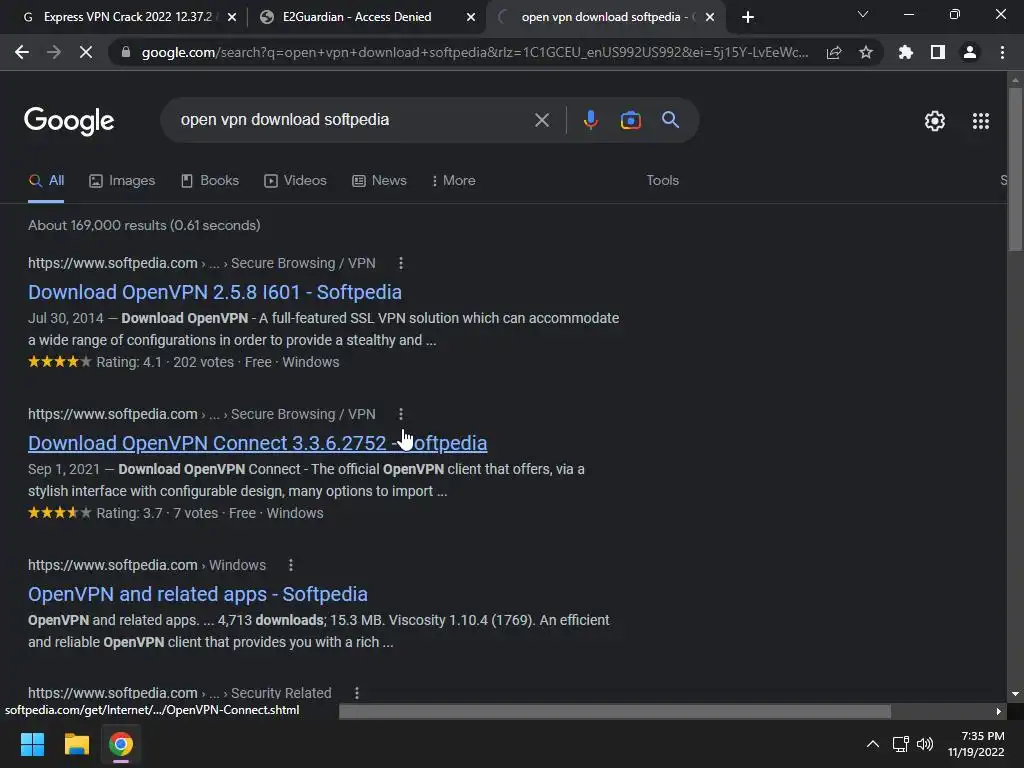This screenshot has height=768, width=1024.
Task: Open tab search dropdown chevron
Action: pos(863,14)
